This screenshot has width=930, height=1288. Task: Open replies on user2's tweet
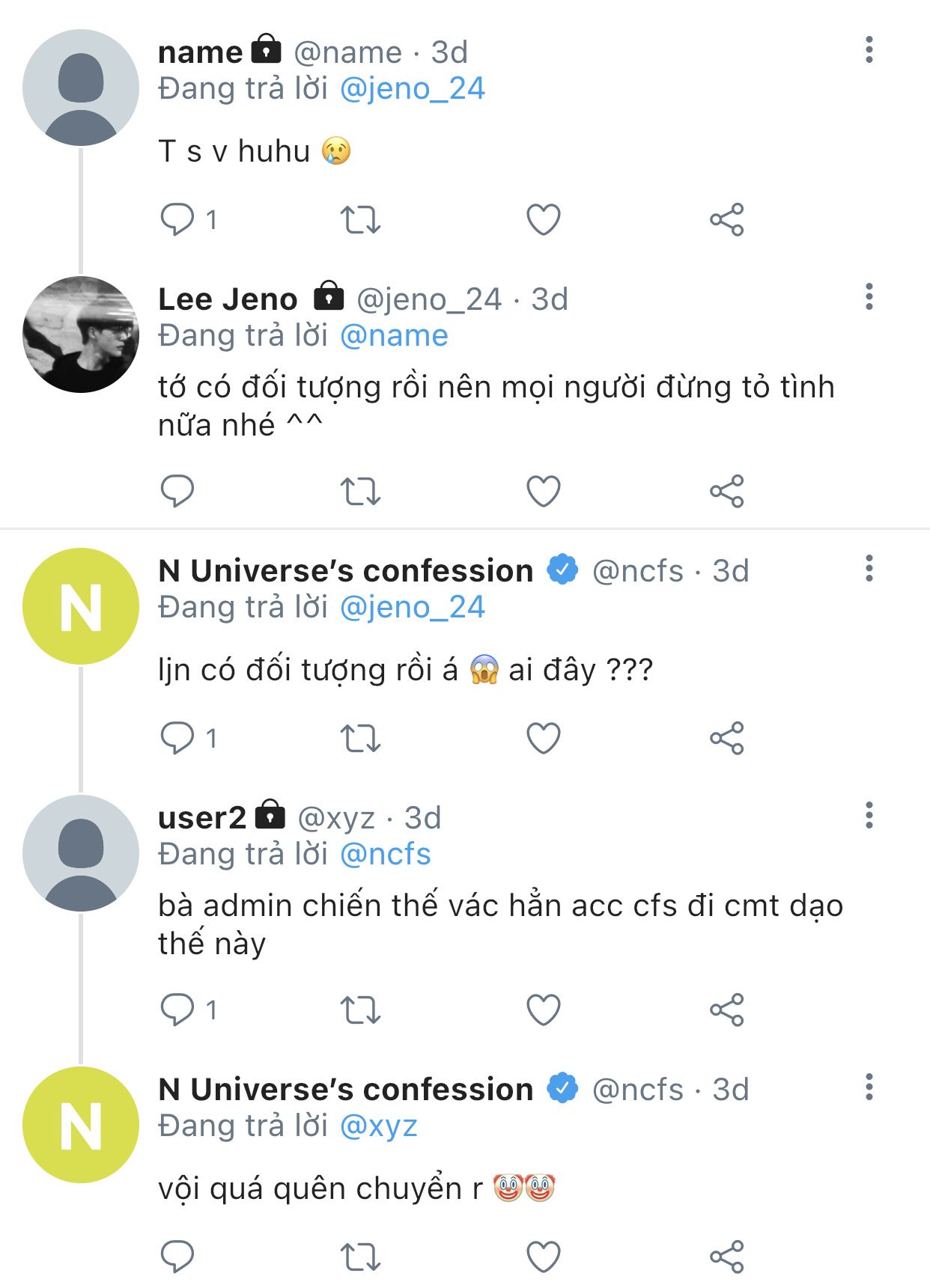point(177,1010)
